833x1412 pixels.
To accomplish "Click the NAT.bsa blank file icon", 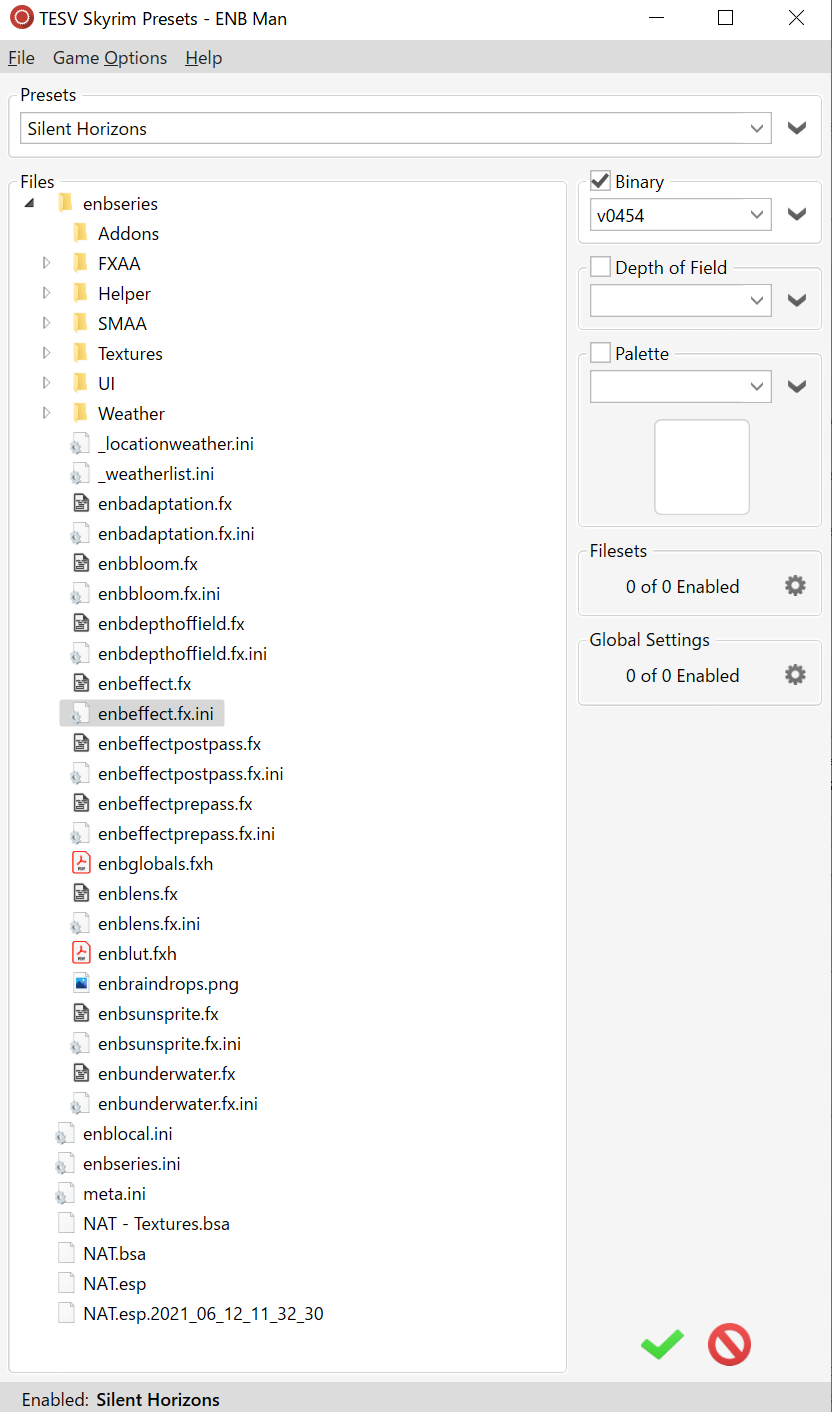I will pos(66,1253).
